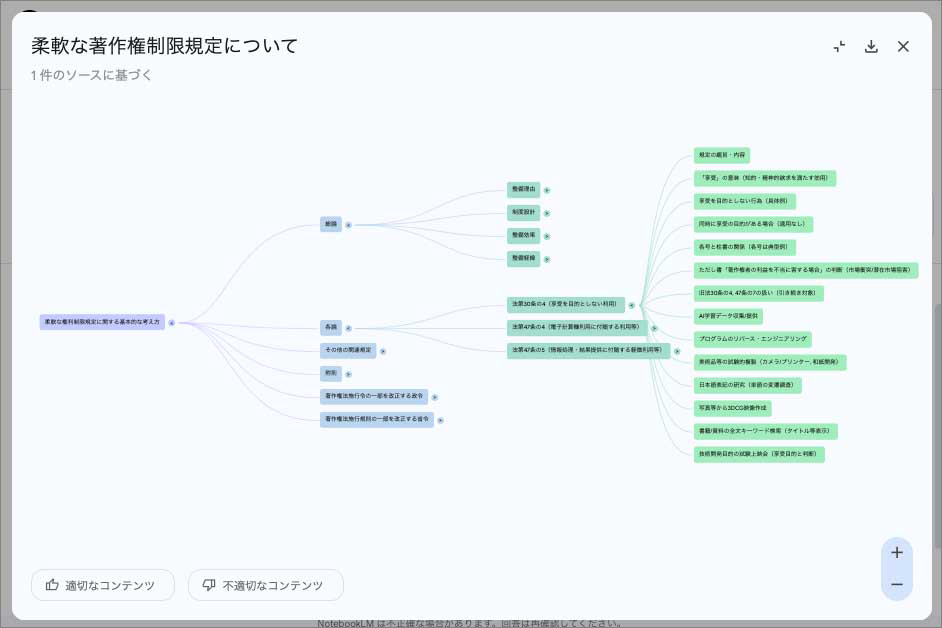Open 著作権法施行令の一部を改正する政令 node
This screenshot has width=942, height=628.
(373, 396)
